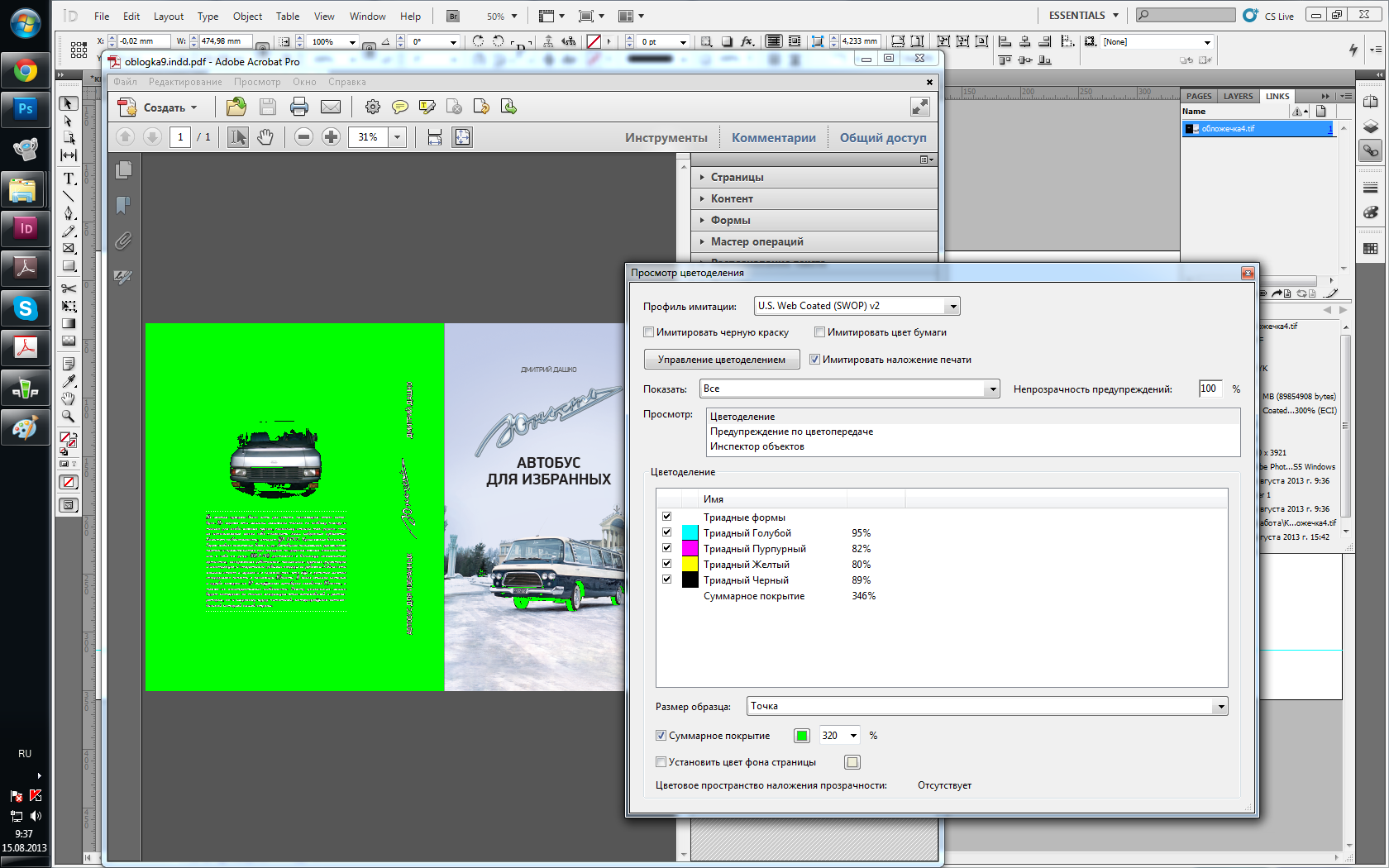Select the InDesign Type tool
1389x868 pixels.
69,179
